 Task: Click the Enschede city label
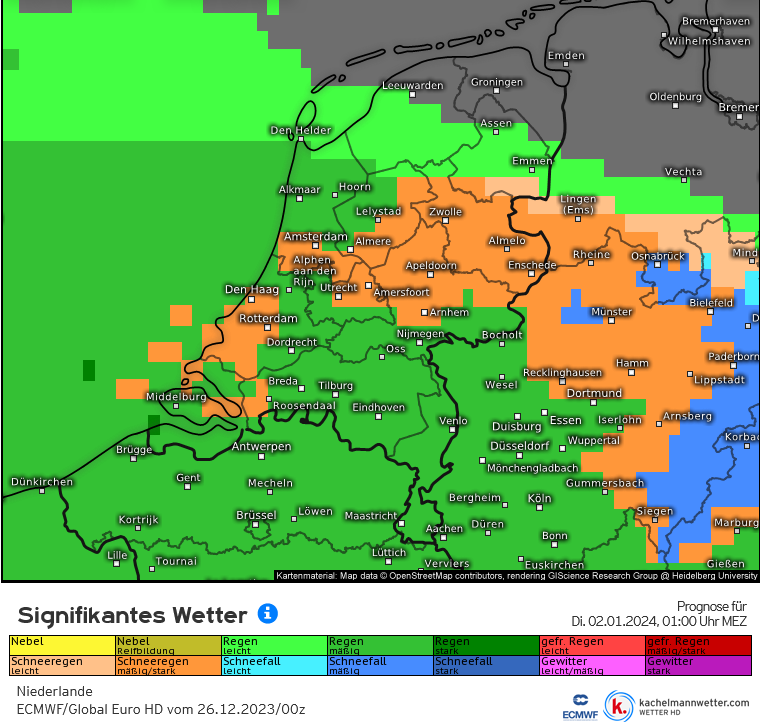coord(532,265)
